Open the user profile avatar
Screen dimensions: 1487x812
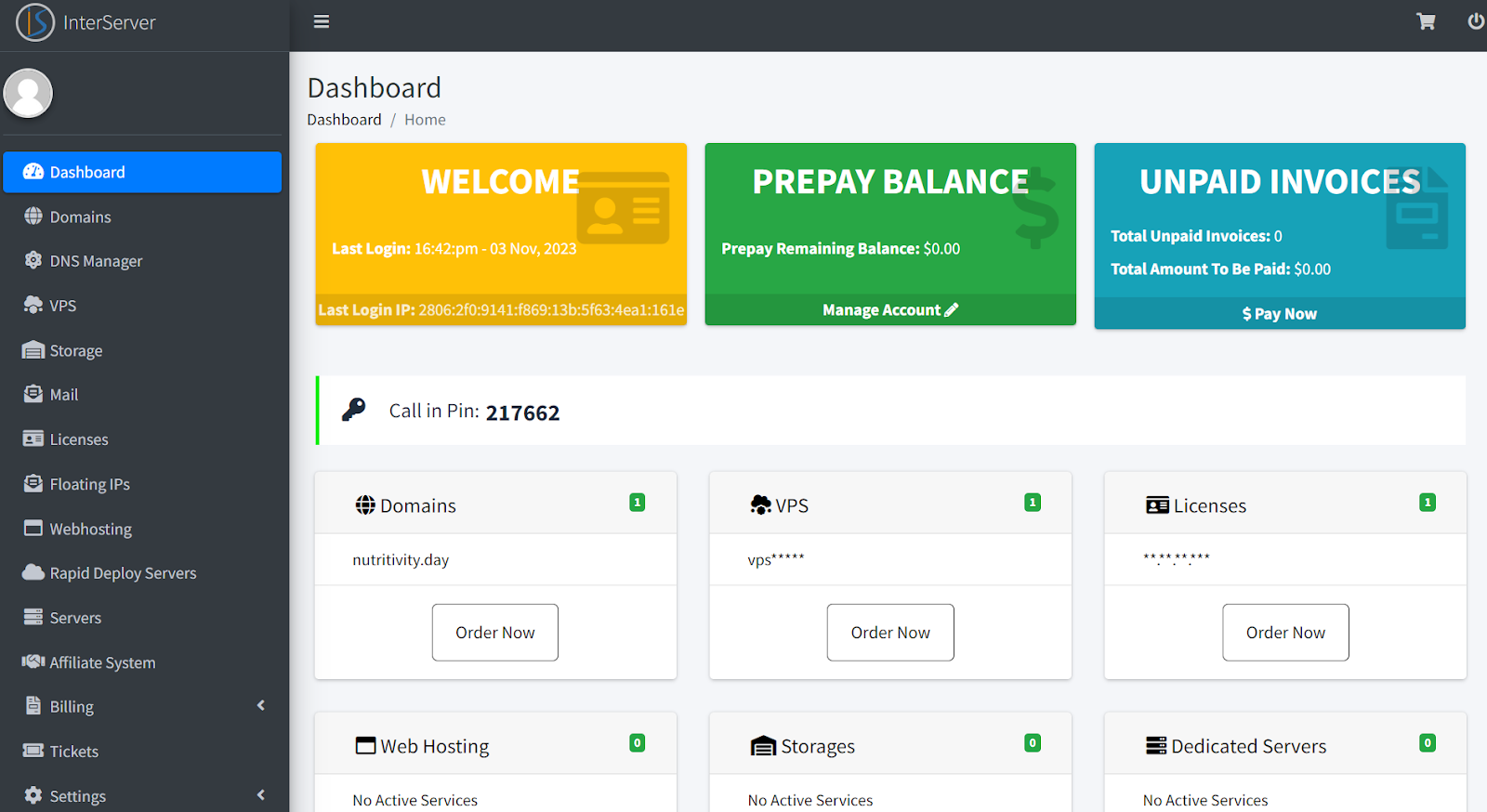[28, 93]
